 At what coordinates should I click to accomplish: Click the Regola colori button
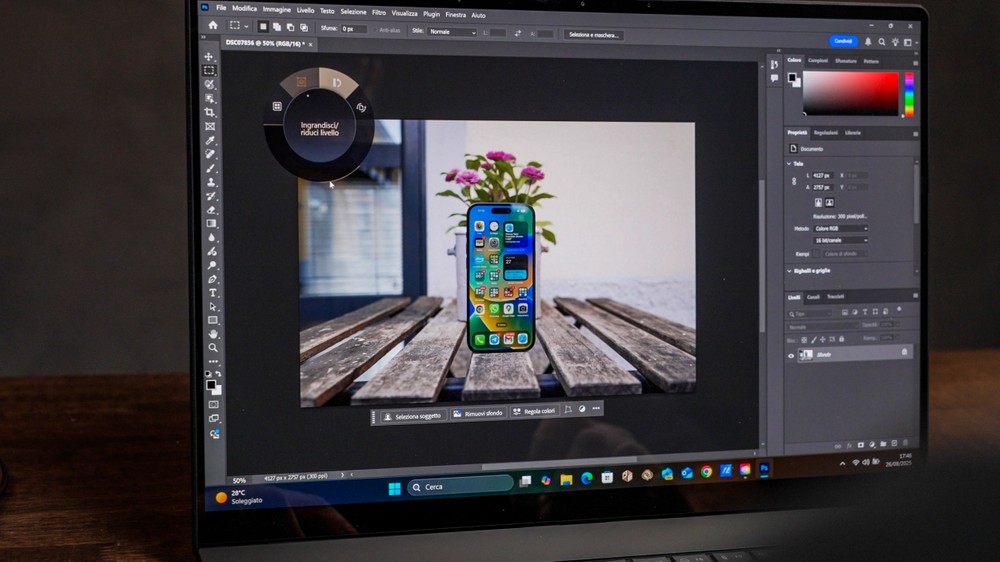[x=534, y=411]
